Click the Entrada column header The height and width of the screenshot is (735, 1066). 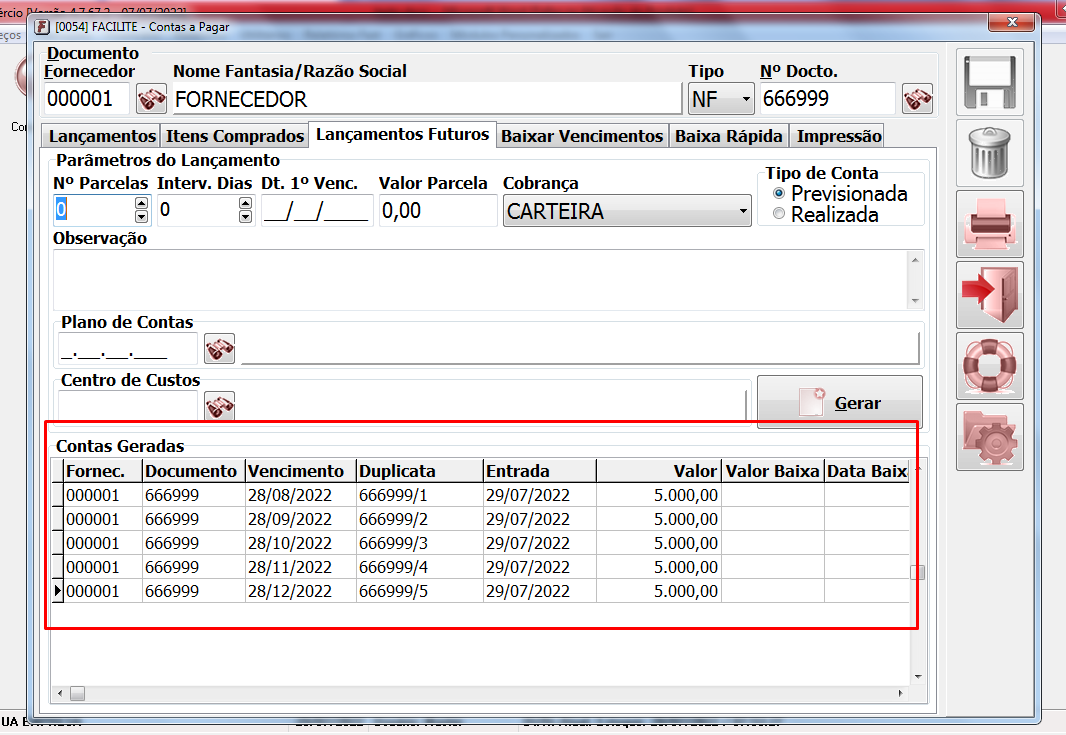tap(540, 471)
